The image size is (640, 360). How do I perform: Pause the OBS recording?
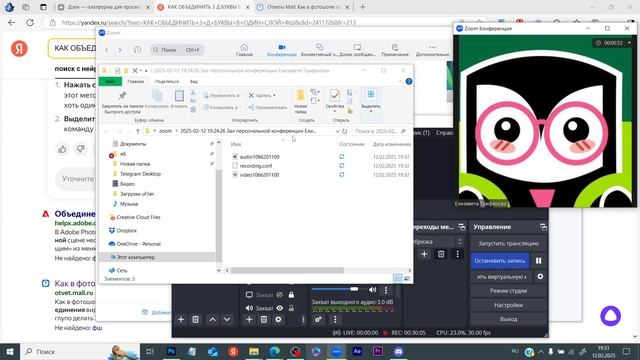click(x=538, y=261)
